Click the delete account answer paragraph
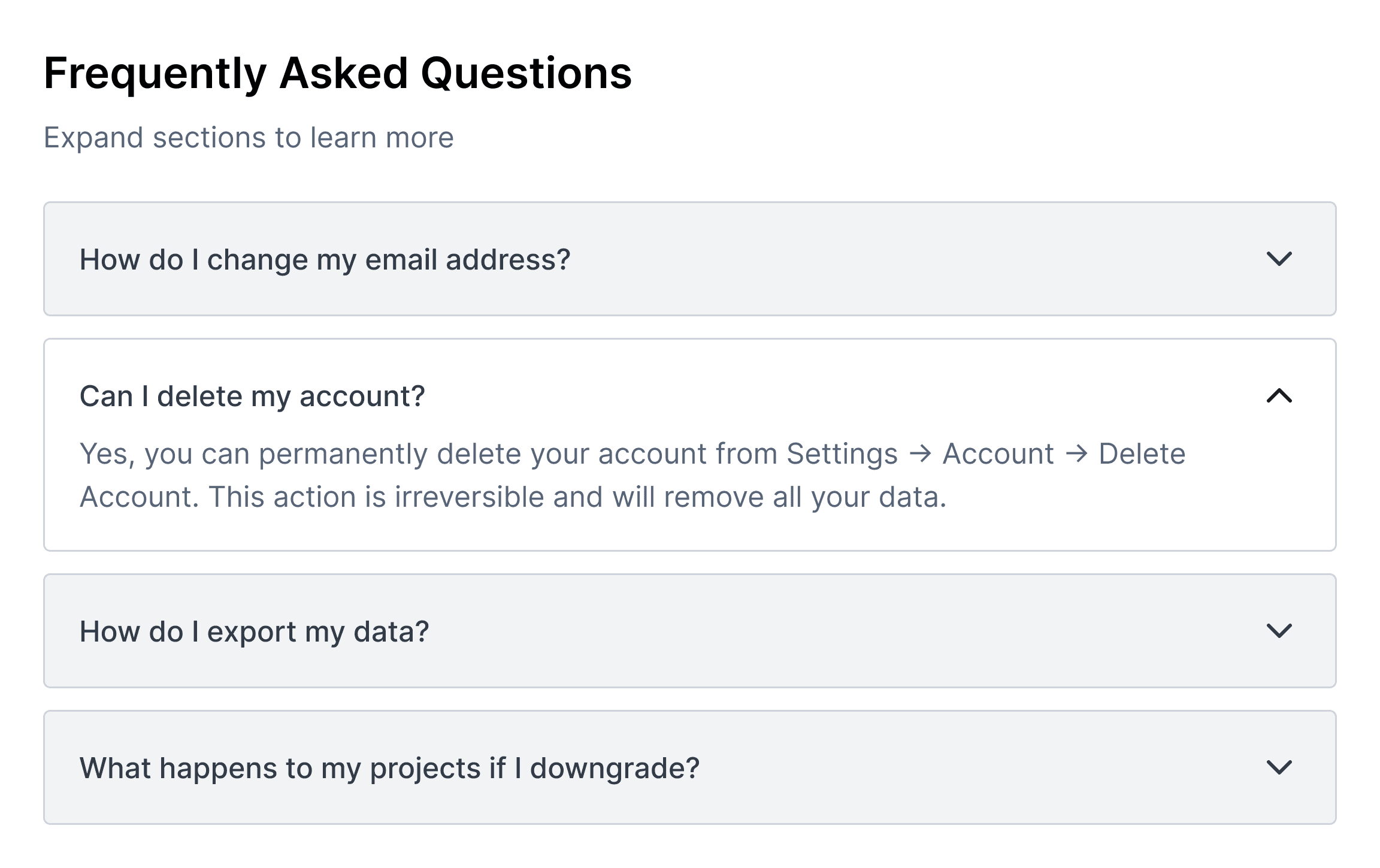This screenshot has width=1380, height=868. pos(632,475)
